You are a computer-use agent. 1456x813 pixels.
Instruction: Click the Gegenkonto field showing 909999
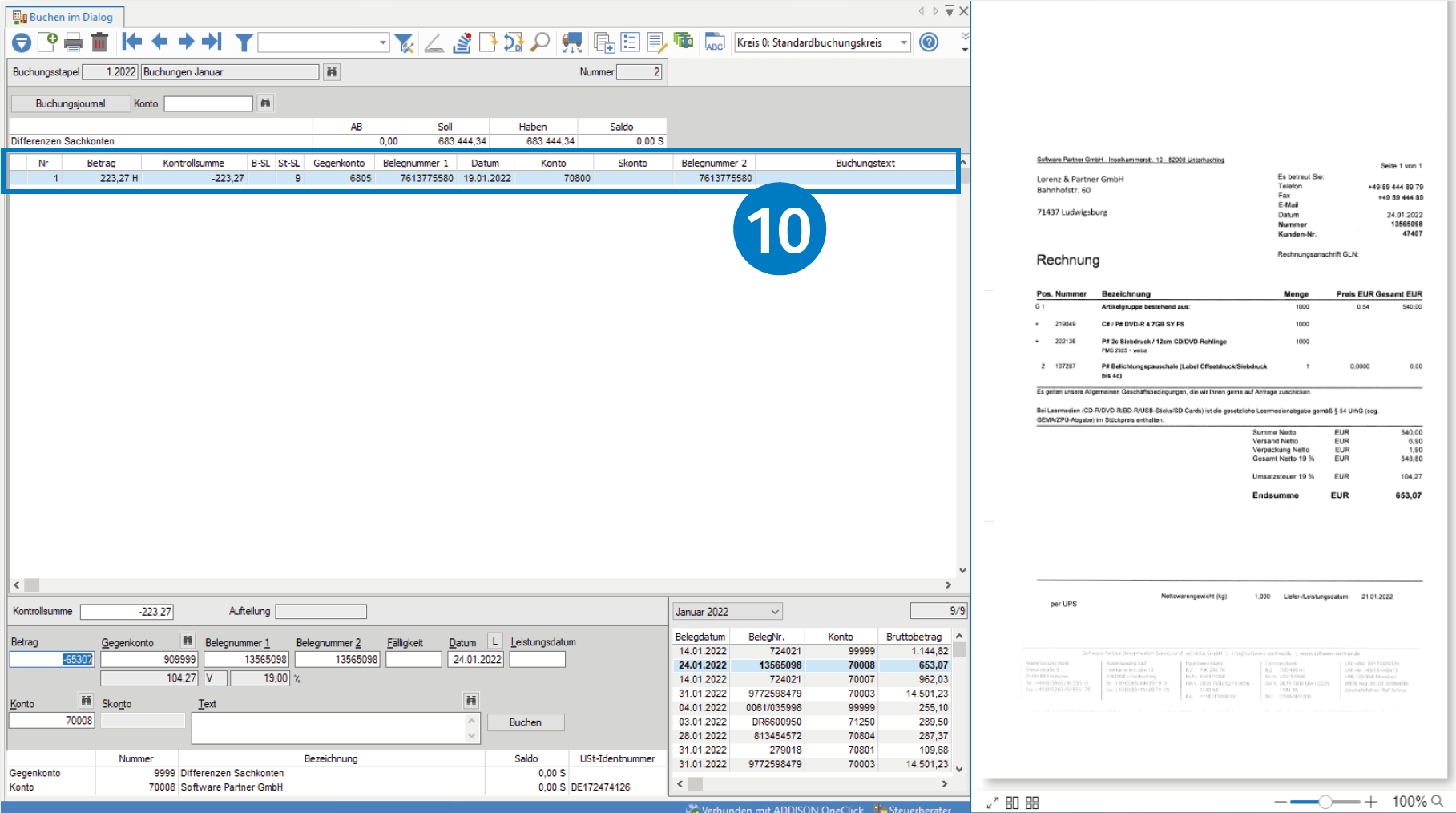tap(149, 659)
